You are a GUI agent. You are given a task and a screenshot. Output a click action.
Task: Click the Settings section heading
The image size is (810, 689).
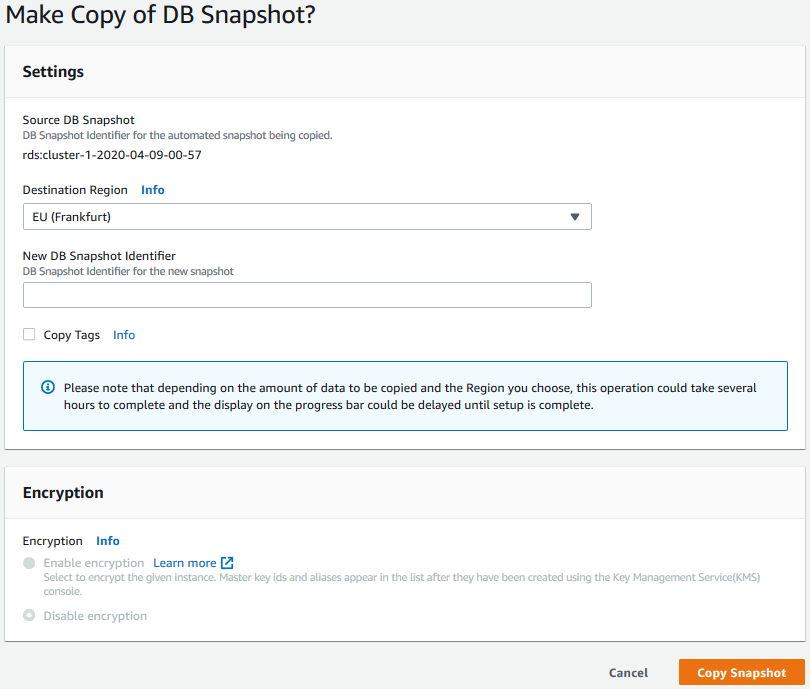tap(53, 72)
